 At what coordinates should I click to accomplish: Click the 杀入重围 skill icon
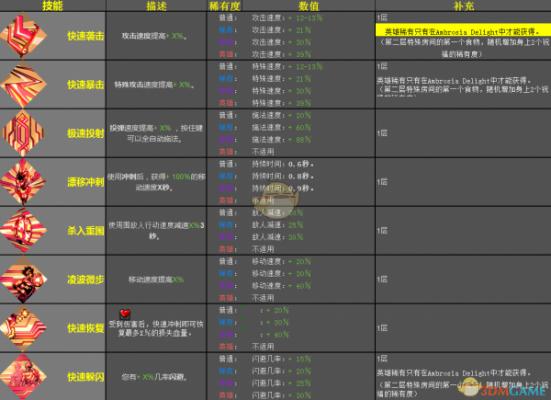tap(23, 230)
